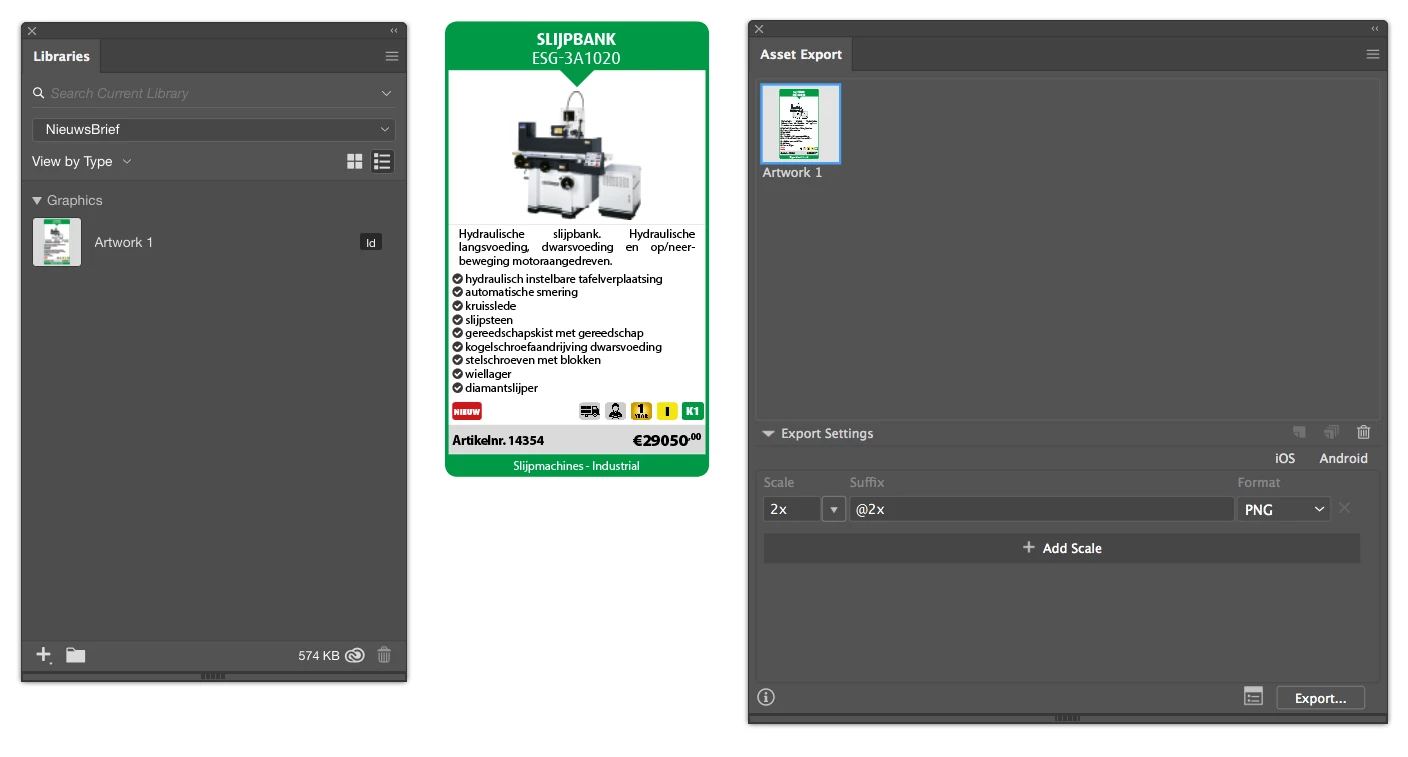Select the Artwork 1 thumbnail in Asset Export
The height and width of the screenshot is (757, 1408).
click(x=801, y=124)
